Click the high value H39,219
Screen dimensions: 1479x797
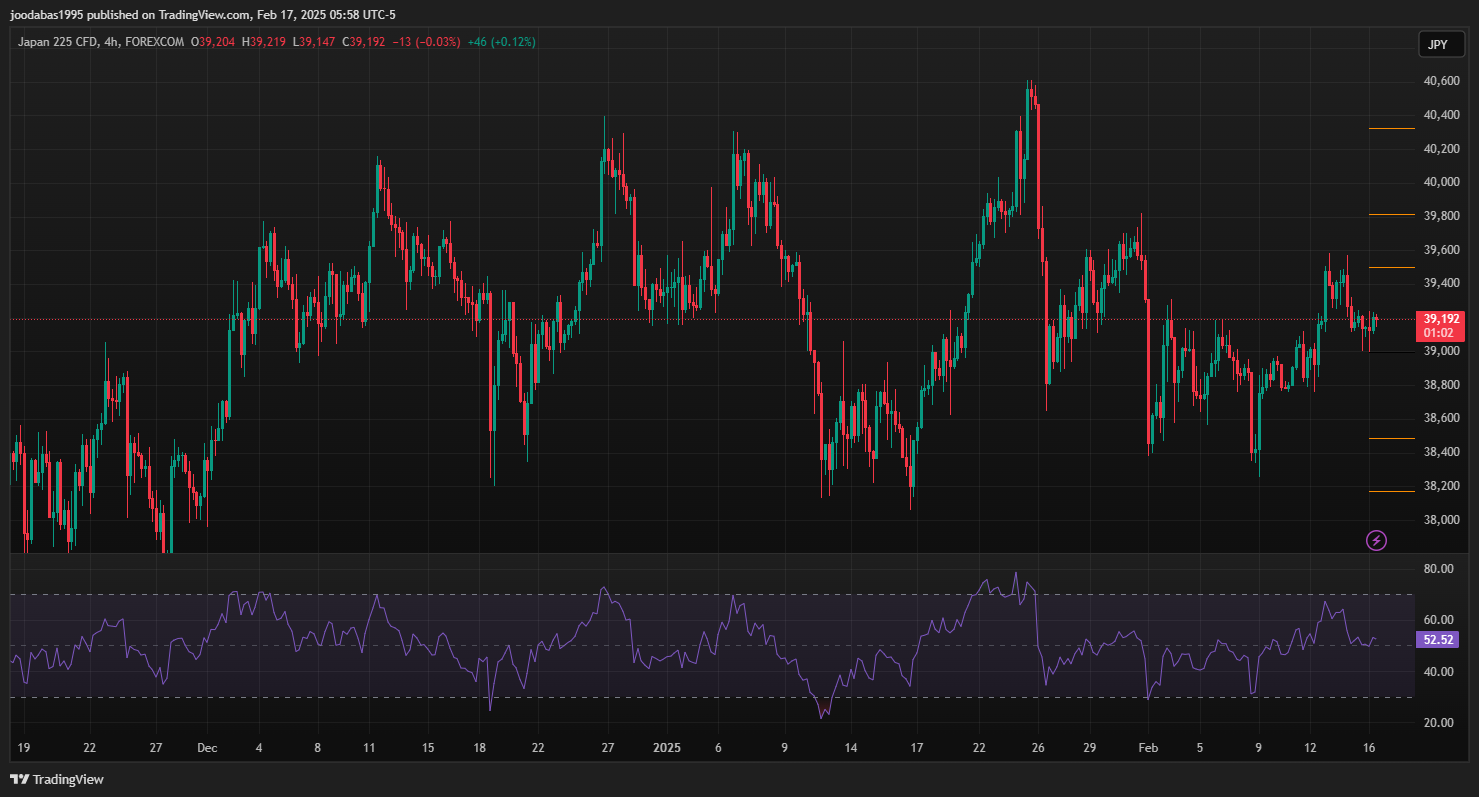[x=264, y=42]
